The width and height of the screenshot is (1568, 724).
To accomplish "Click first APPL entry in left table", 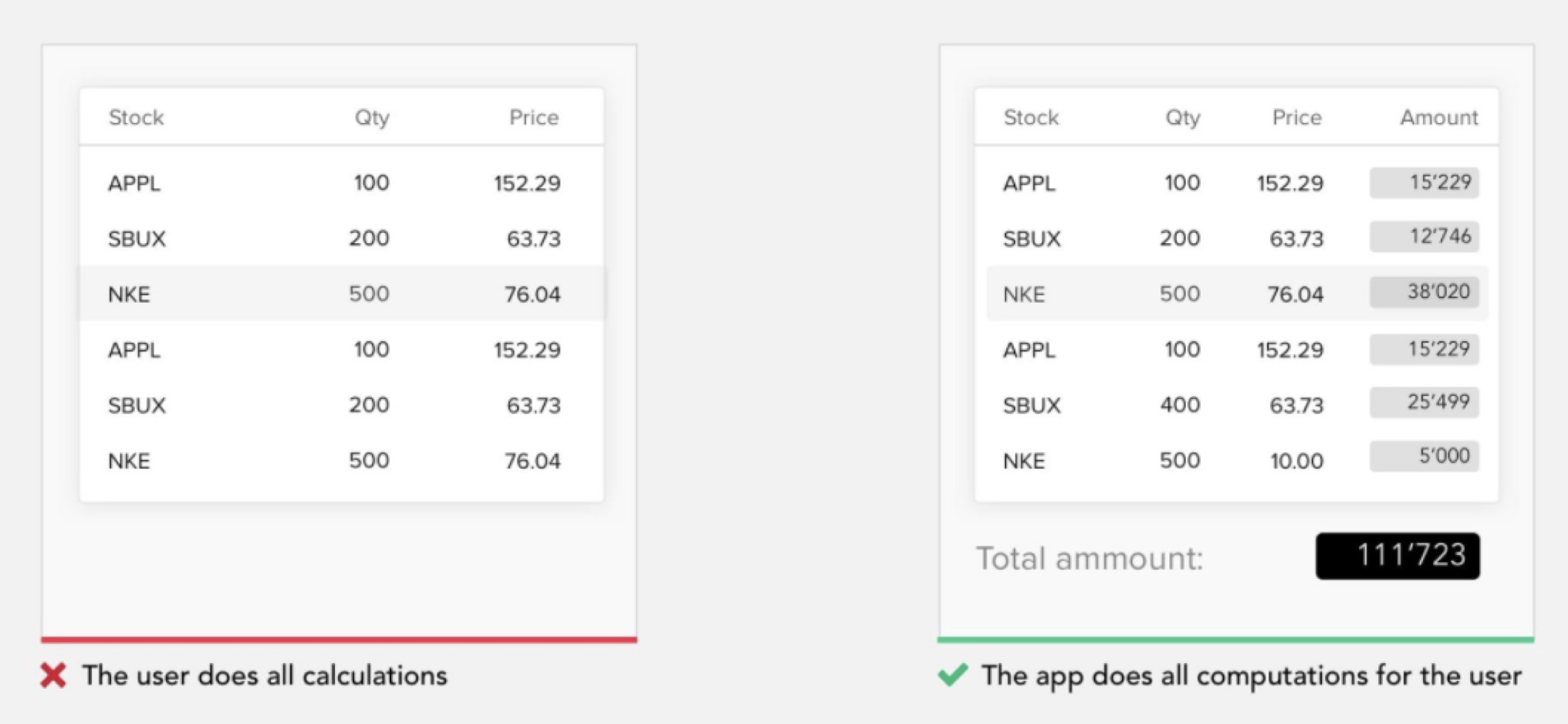I will pos(134,183).
